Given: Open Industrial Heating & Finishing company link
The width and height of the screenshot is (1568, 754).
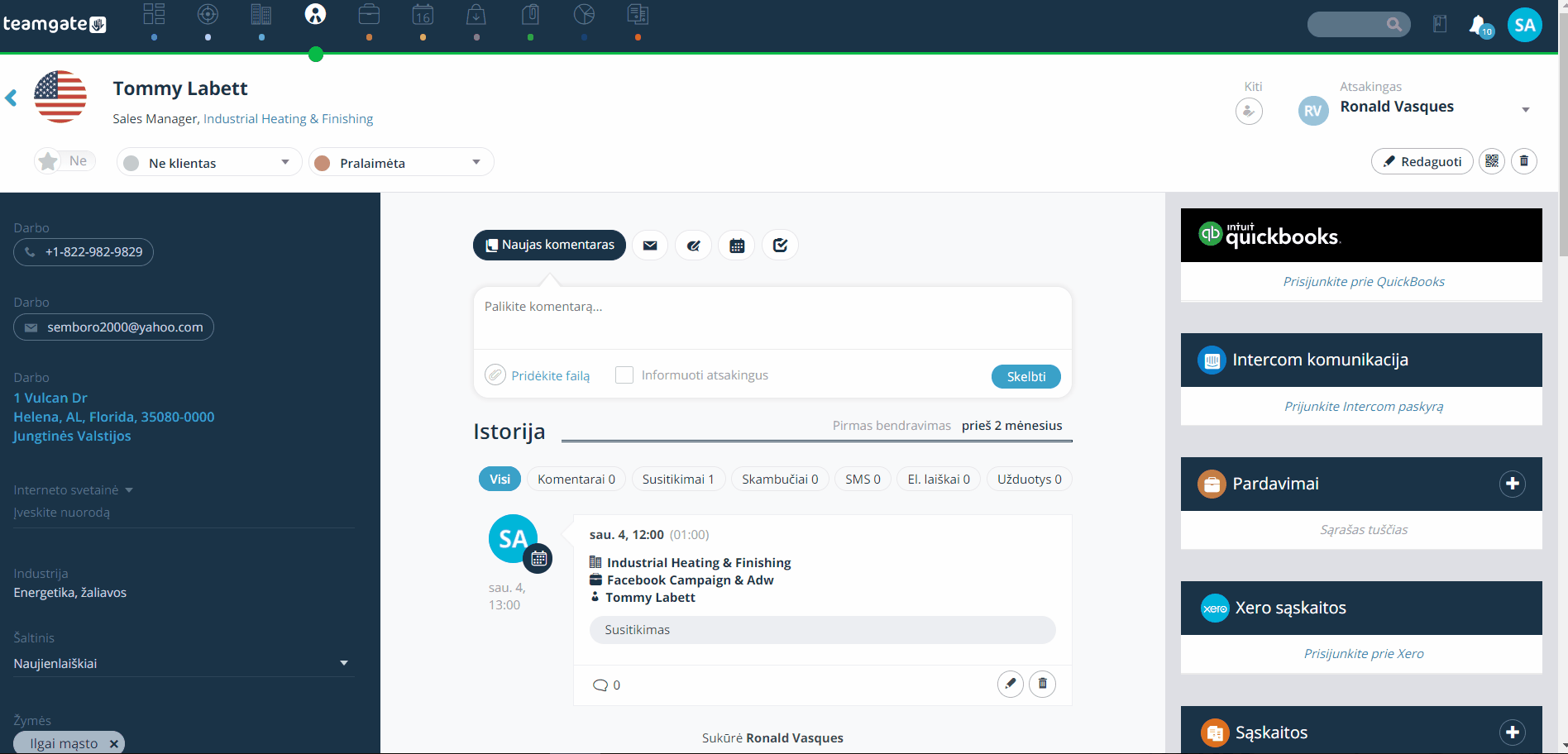Looking at the screenshot, I should 288,119.
